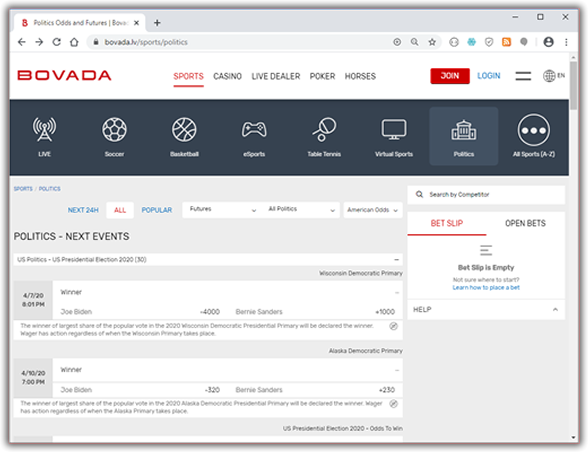588x452 pixels.
Task: Click the red JOIN button
Action: (x=450, y=76)
